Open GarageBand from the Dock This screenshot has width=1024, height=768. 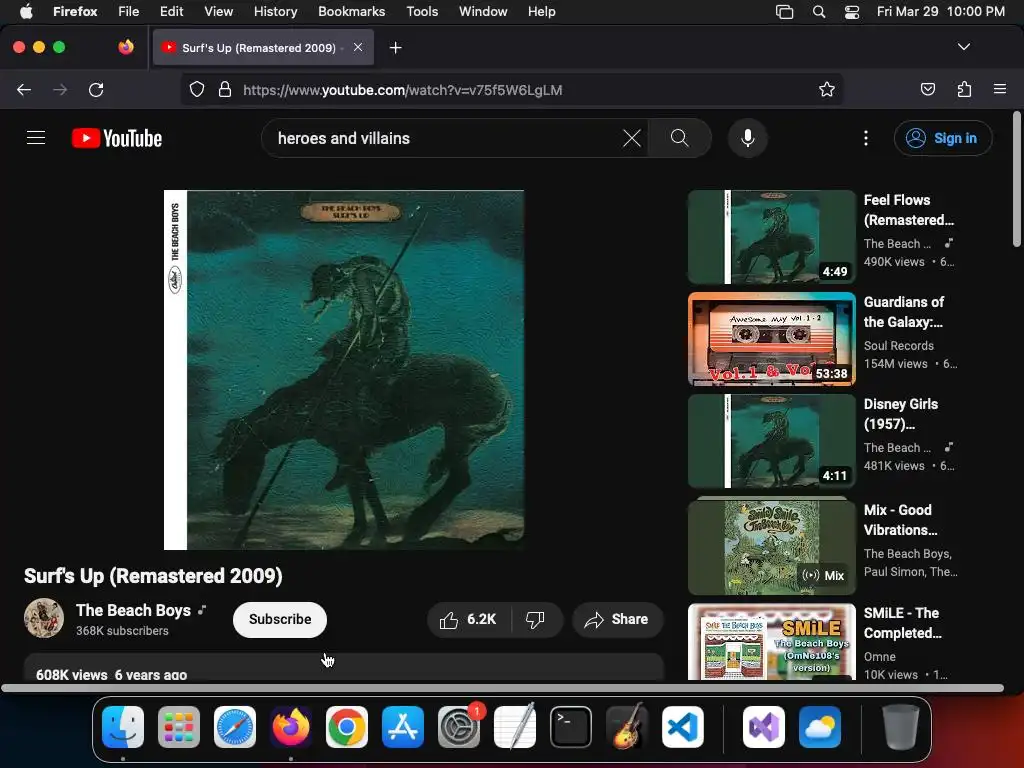(x=627, y=727)
